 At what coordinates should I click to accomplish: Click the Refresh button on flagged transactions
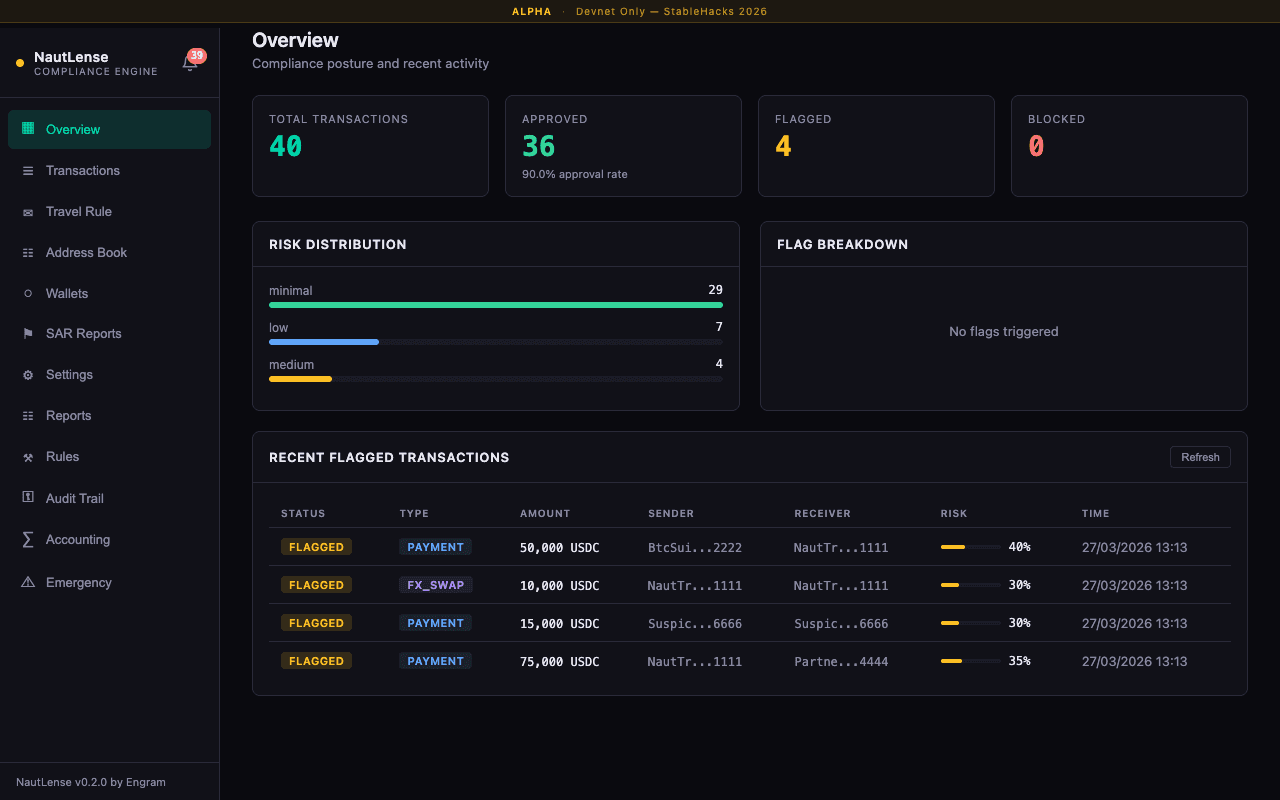tap(1200, 456)
